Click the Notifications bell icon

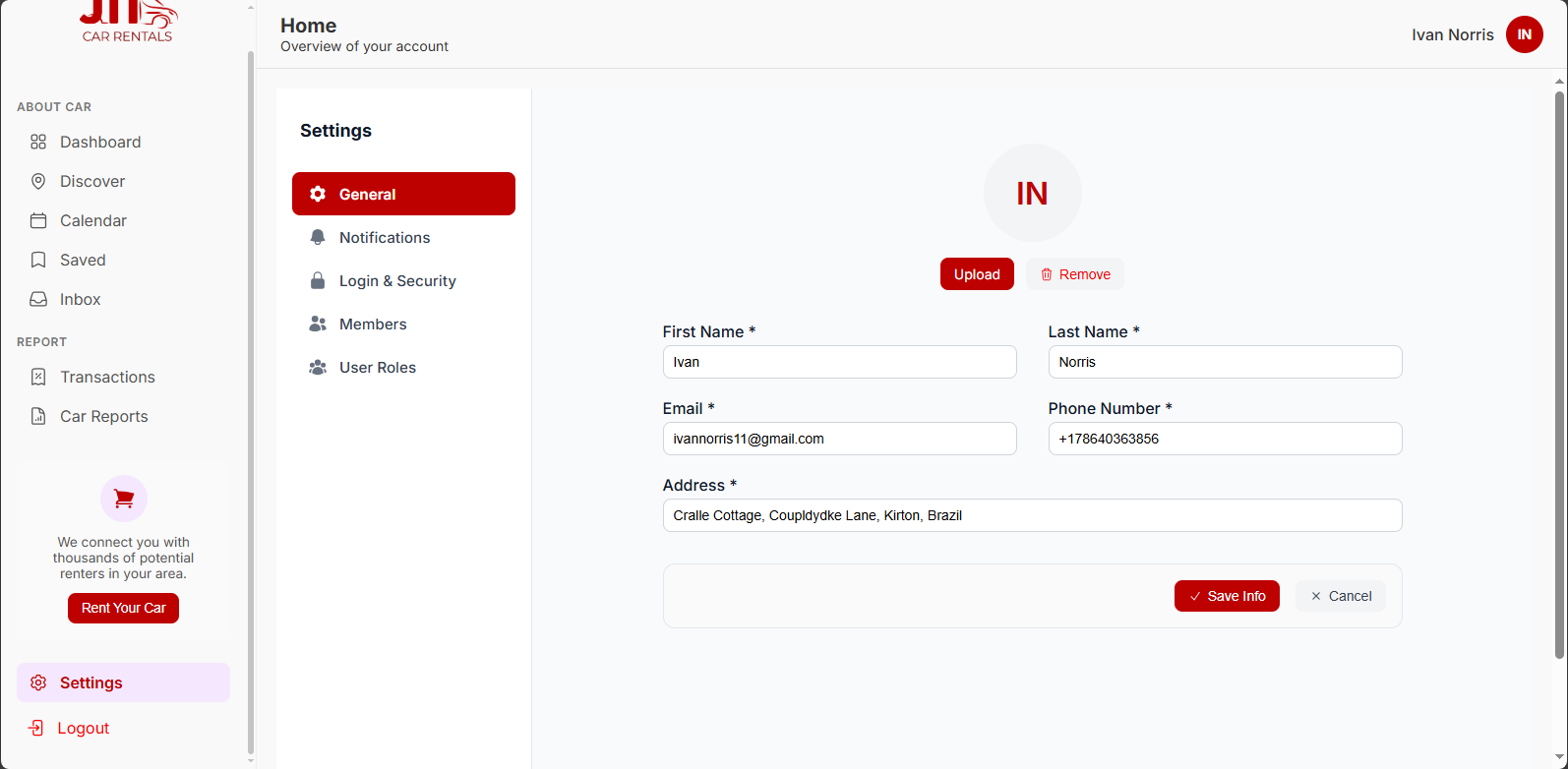(318, 237)
